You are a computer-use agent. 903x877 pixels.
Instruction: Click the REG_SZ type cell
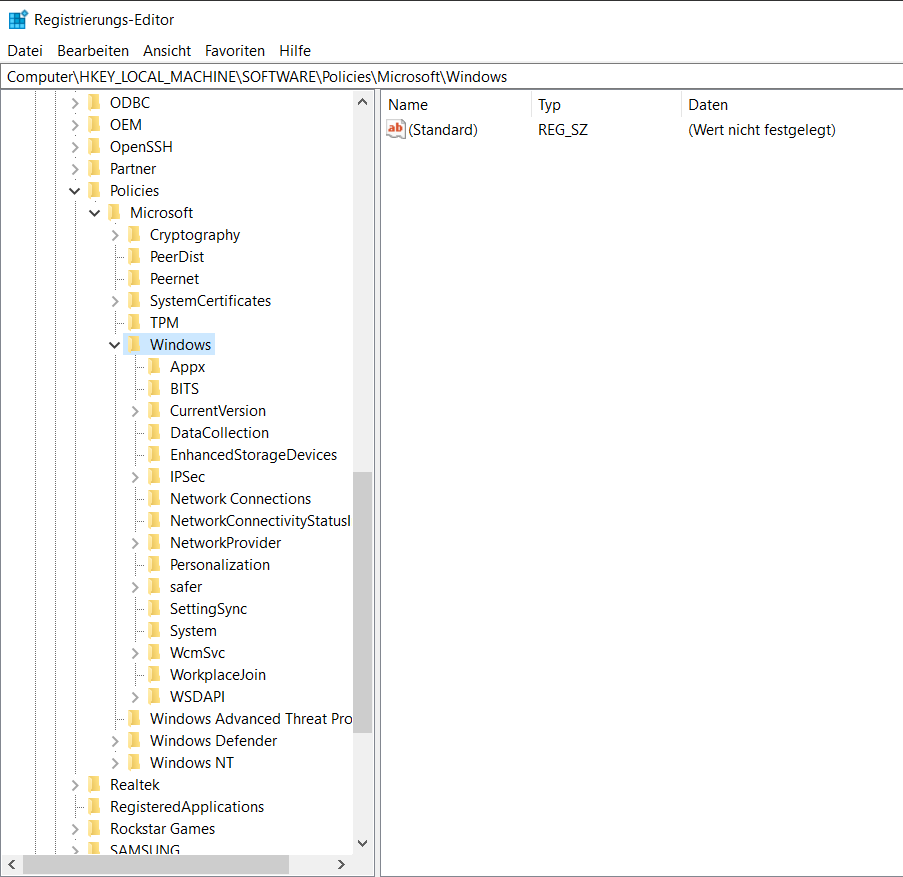tap(563, 130)
